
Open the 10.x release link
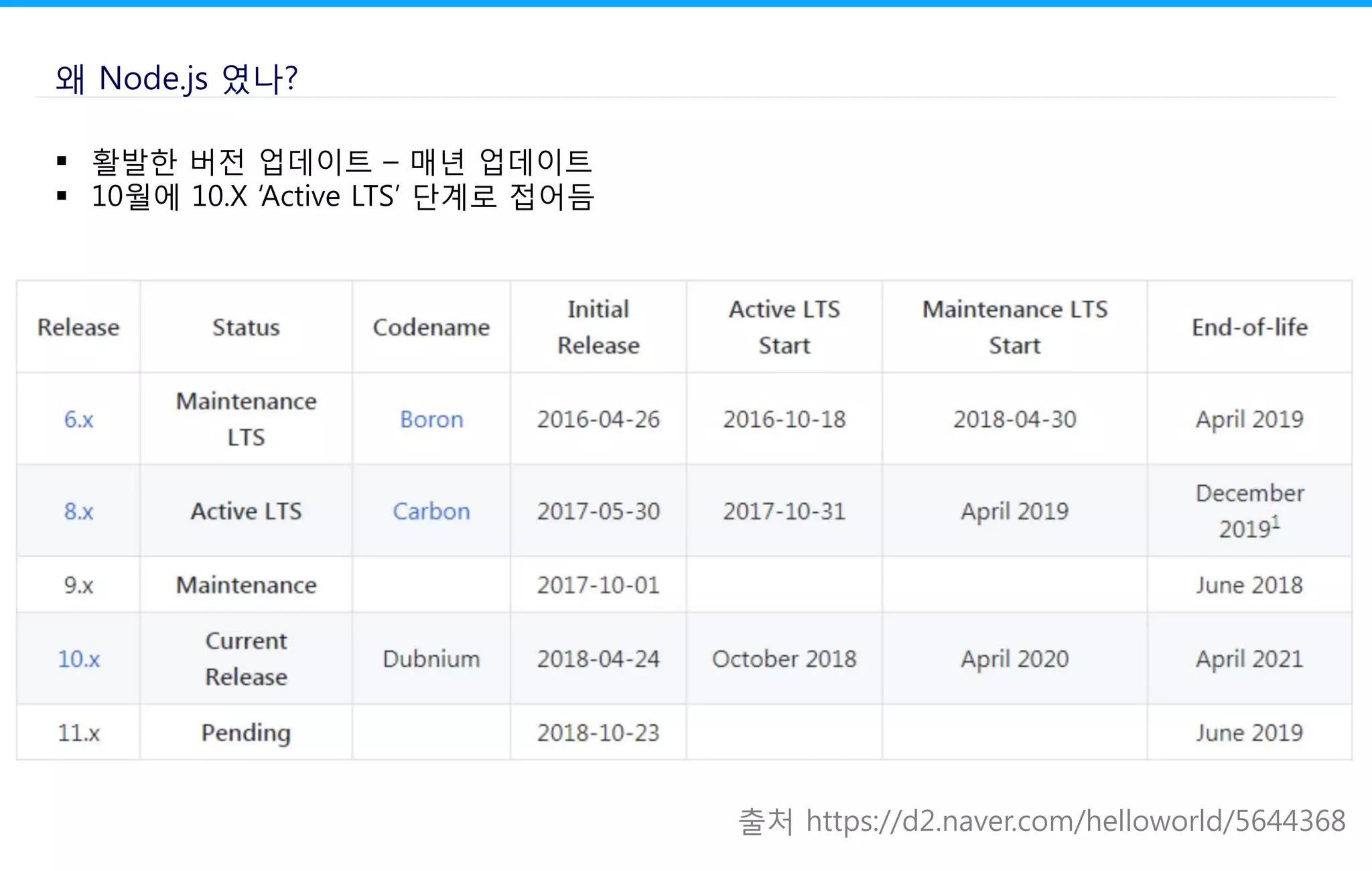(x=78, y=659)
